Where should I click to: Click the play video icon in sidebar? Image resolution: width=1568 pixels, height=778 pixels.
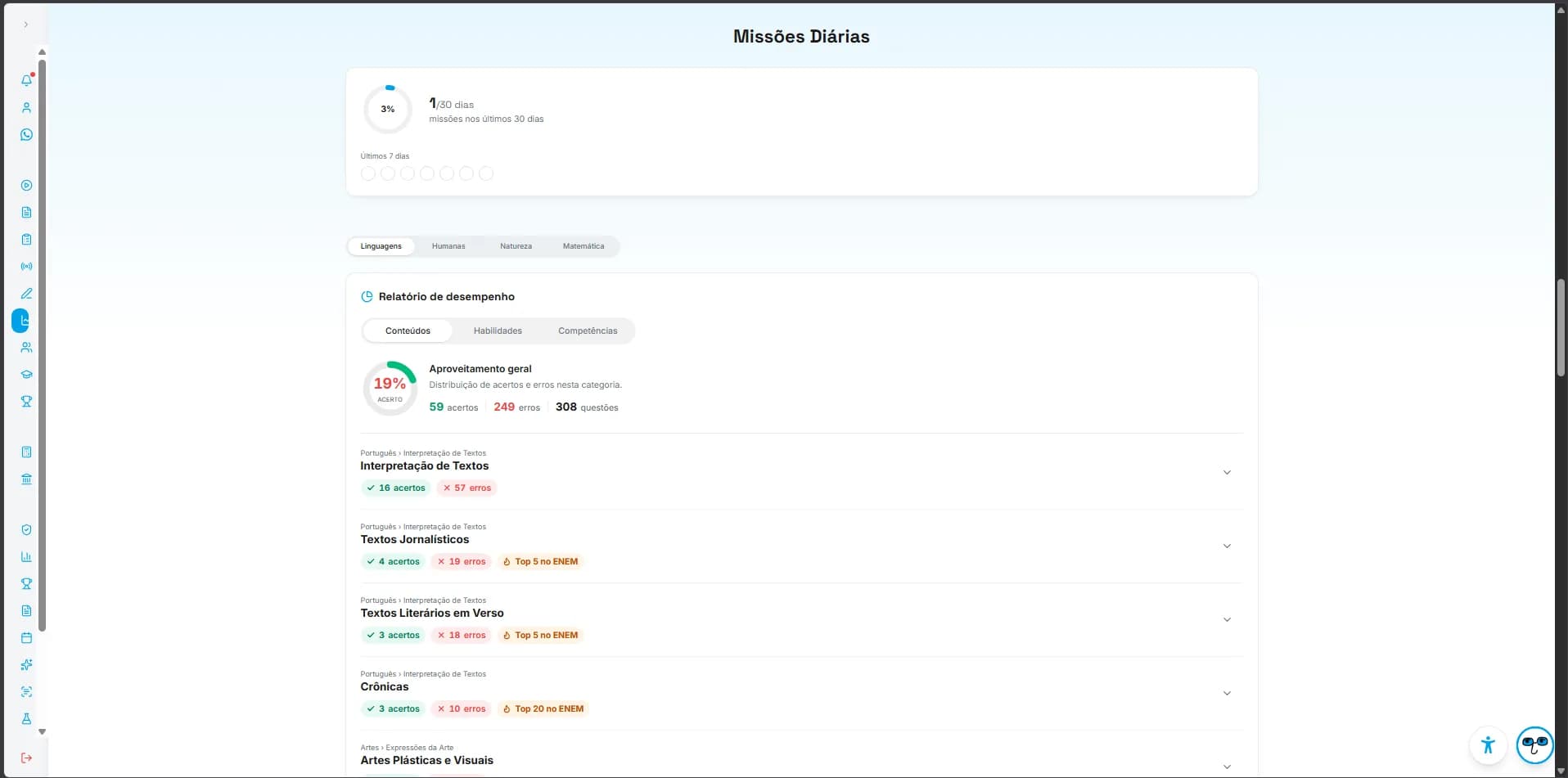pyautogui.click(x=26, y=185)
